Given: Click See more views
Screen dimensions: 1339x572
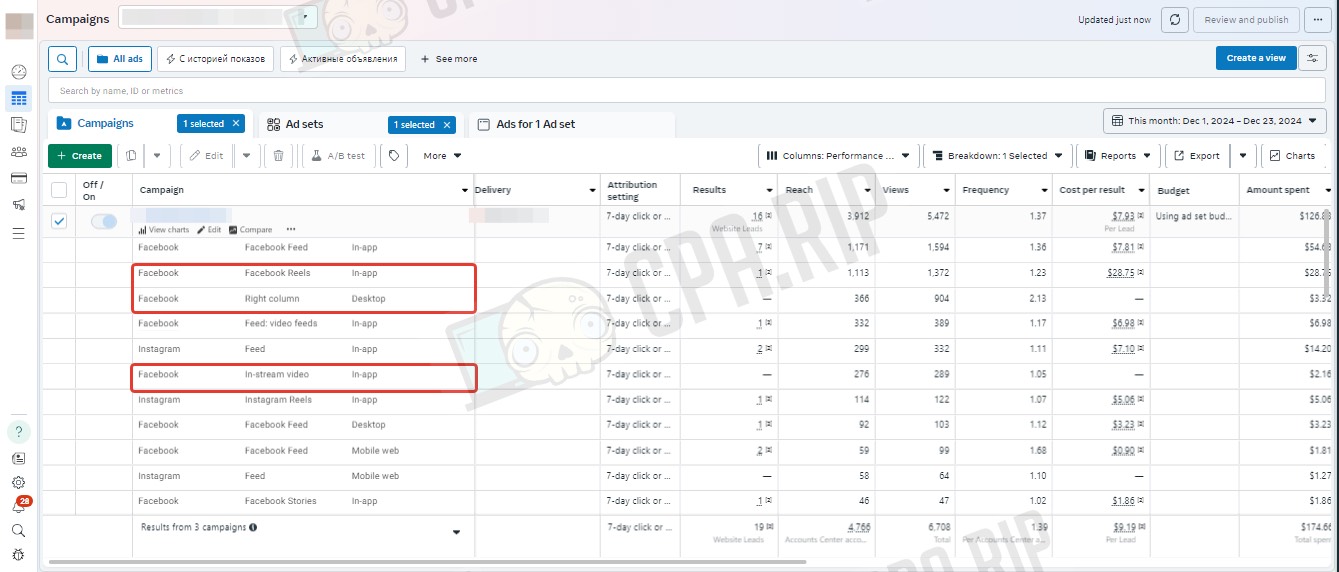Looking at the screenshot, I should tap(449, 59).
